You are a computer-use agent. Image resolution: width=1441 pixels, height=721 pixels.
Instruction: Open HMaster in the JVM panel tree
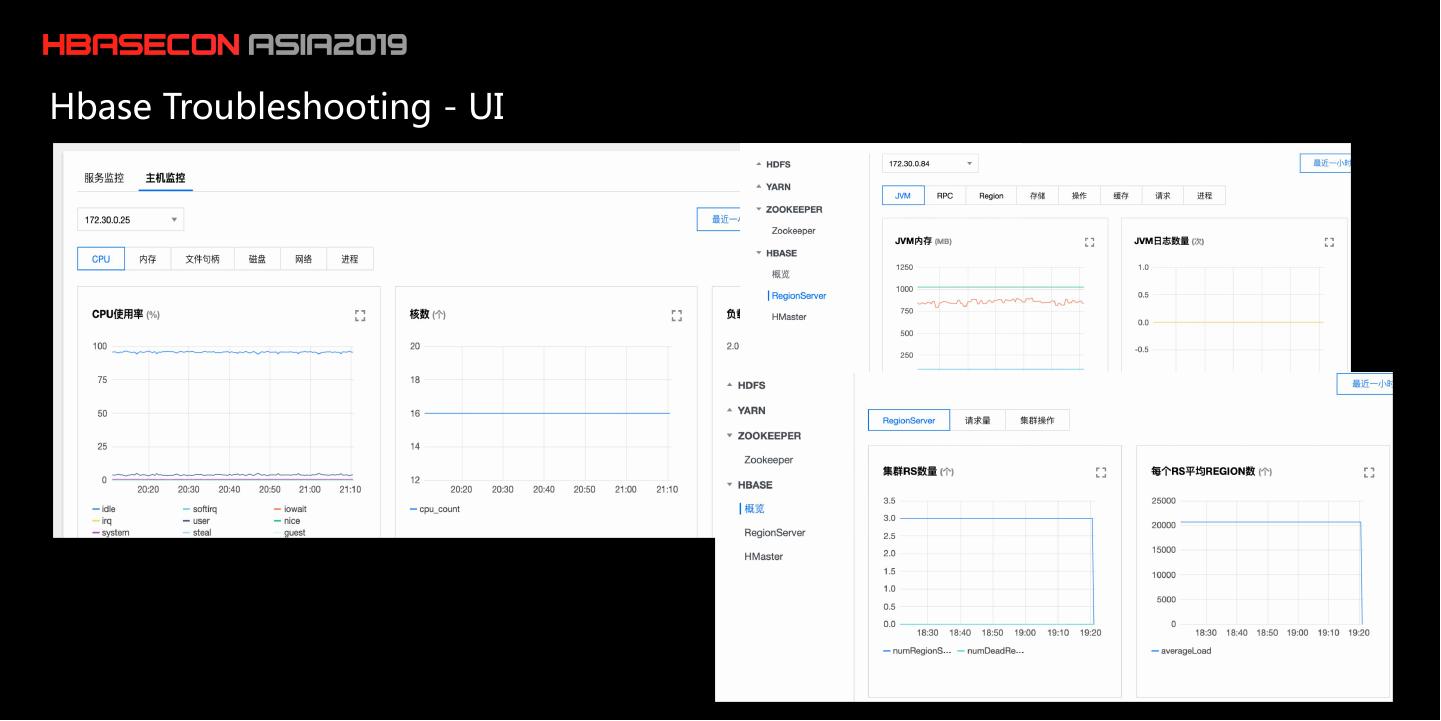point(789,317)
